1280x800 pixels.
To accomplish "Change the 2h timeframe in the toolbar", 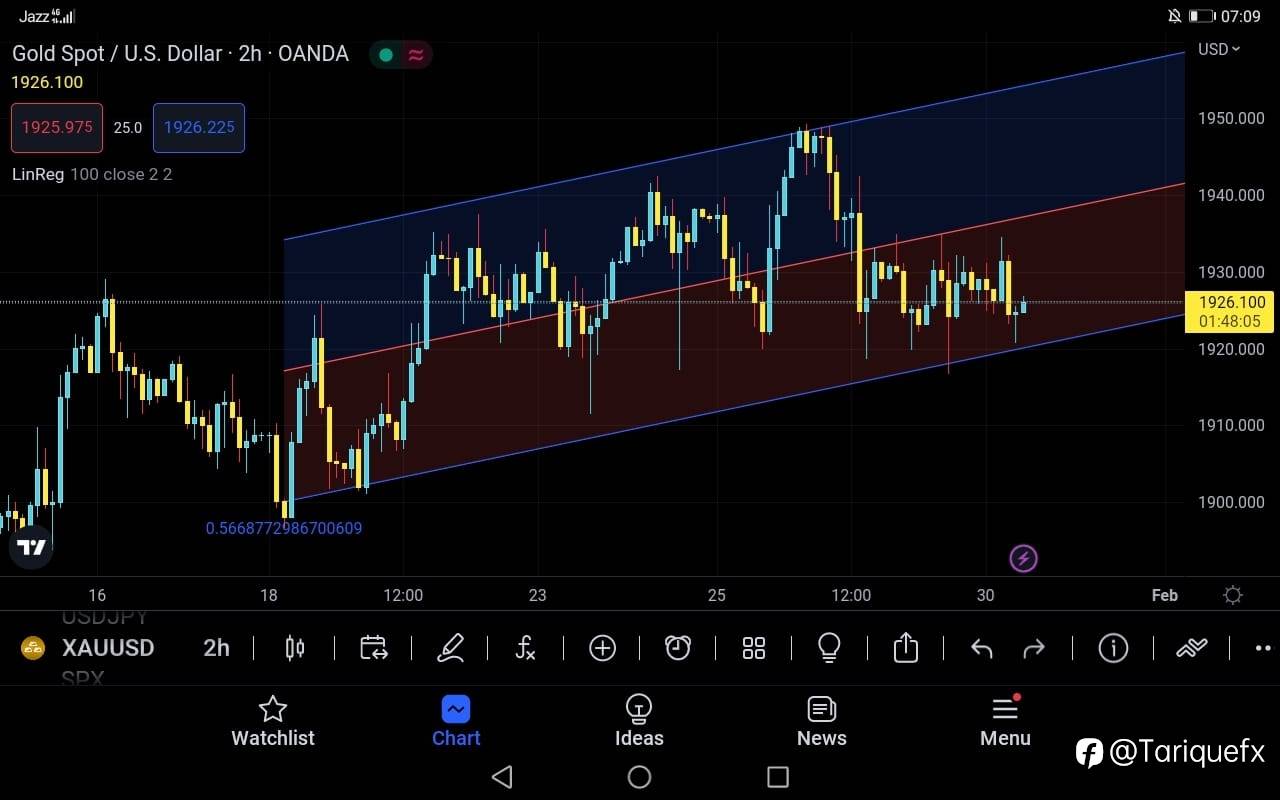I will [216, 648].
